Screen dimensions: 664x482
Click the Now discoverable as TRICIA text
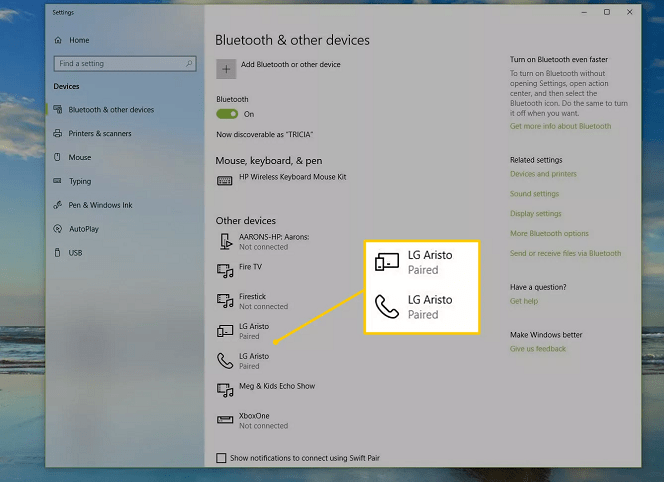[x=265, y=135]
